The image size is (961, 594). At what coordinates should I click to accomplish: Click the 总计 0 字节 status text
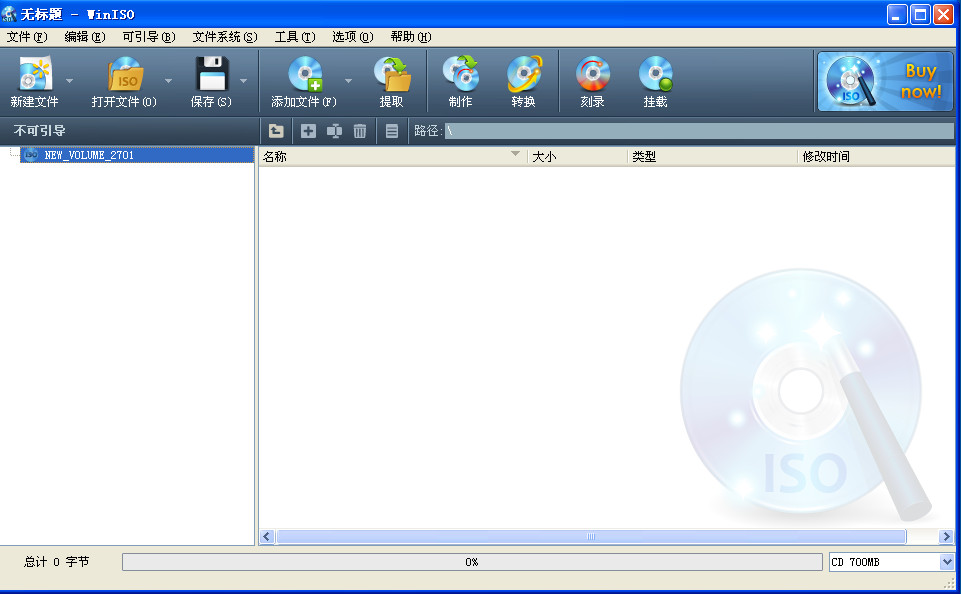tap(56, 562)
